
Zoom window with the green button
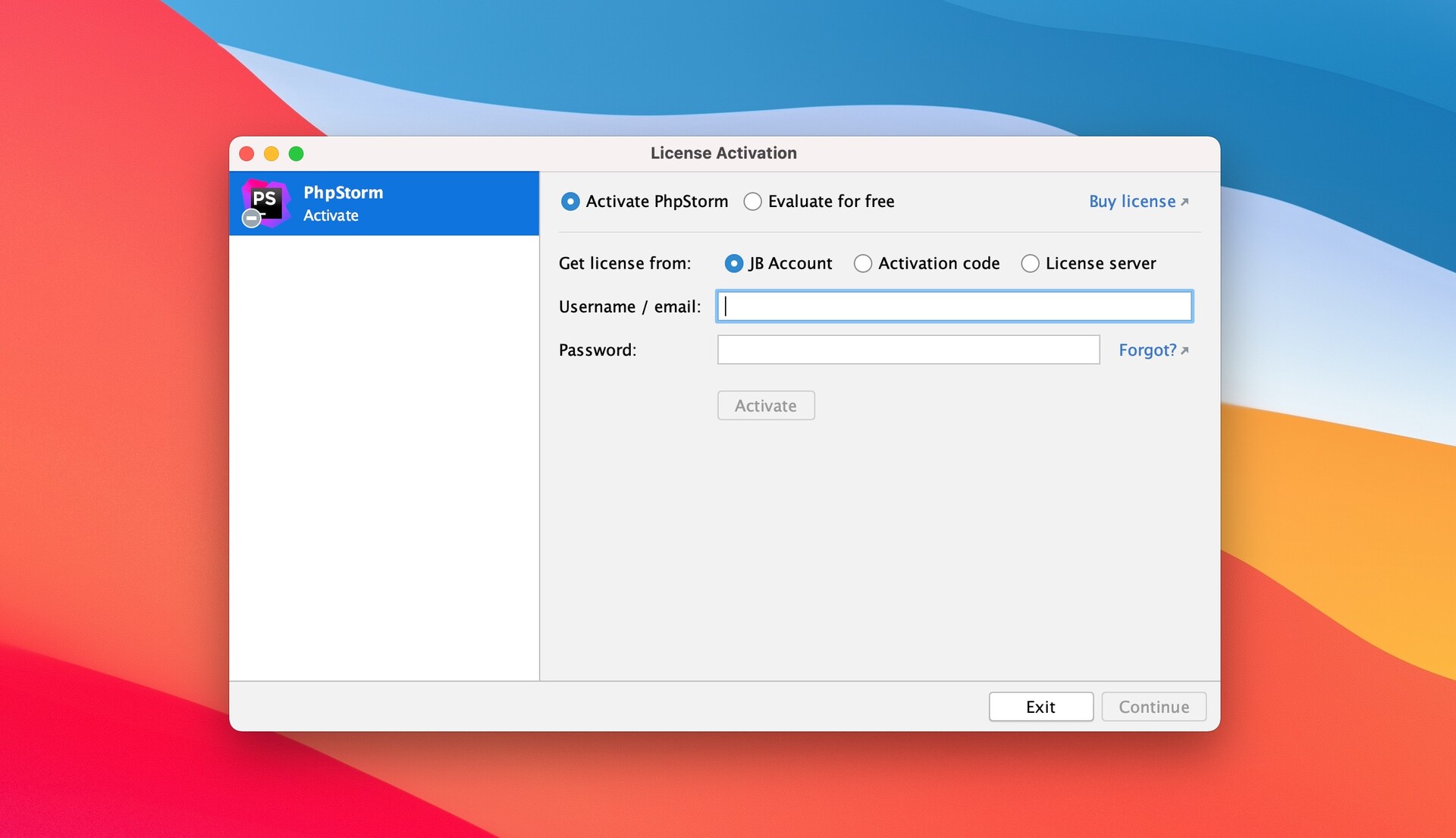[297, 154]
